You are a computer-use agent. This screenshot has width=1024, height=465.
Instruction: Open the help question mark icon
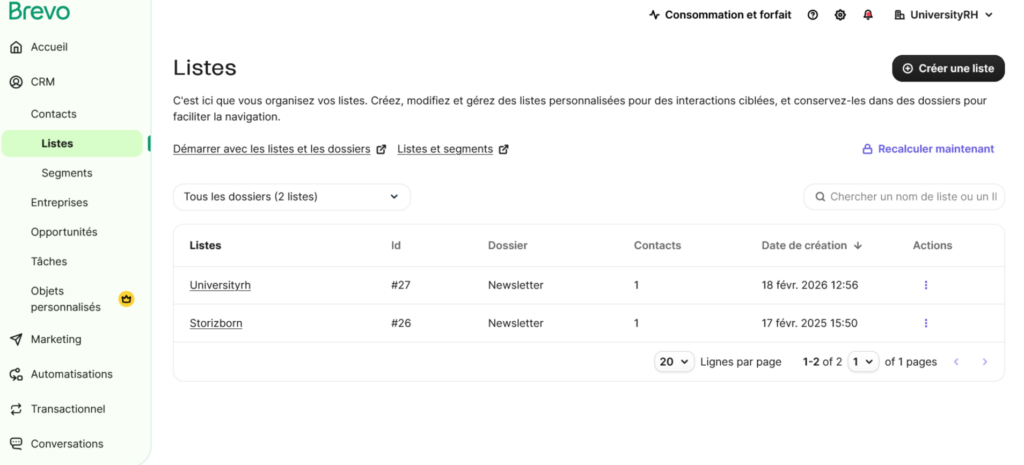[812, 15]
